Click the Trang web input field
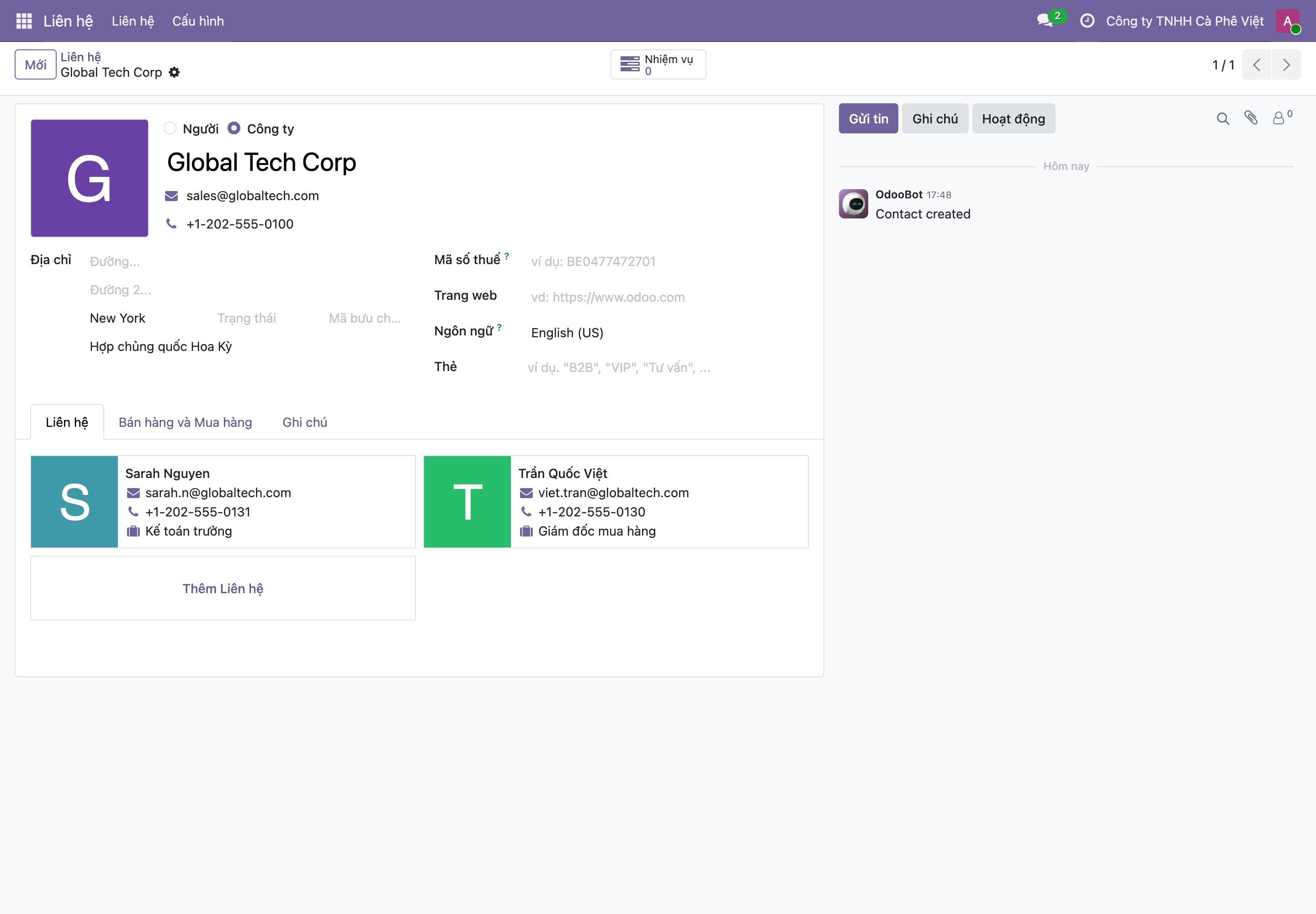The height and width of the screenshot is (914, 1316). (x=667, y=297)
